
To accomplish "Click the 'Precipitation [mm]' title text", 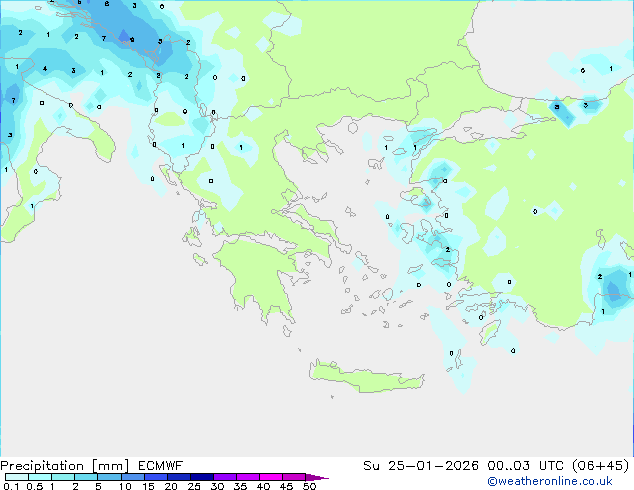I will coord(65,466).
